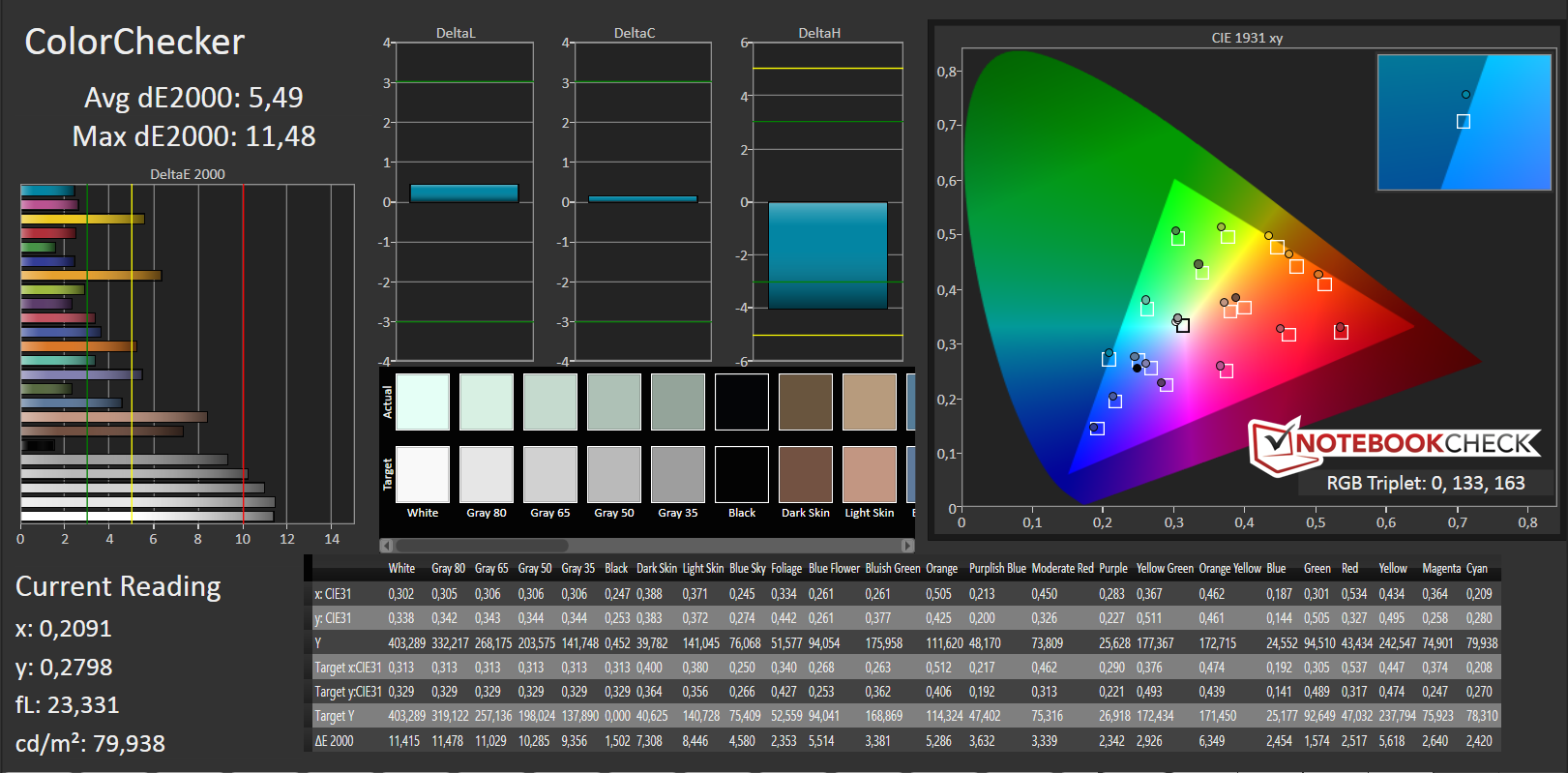Click the Gray 50 actual swatch

pos(614,401)
